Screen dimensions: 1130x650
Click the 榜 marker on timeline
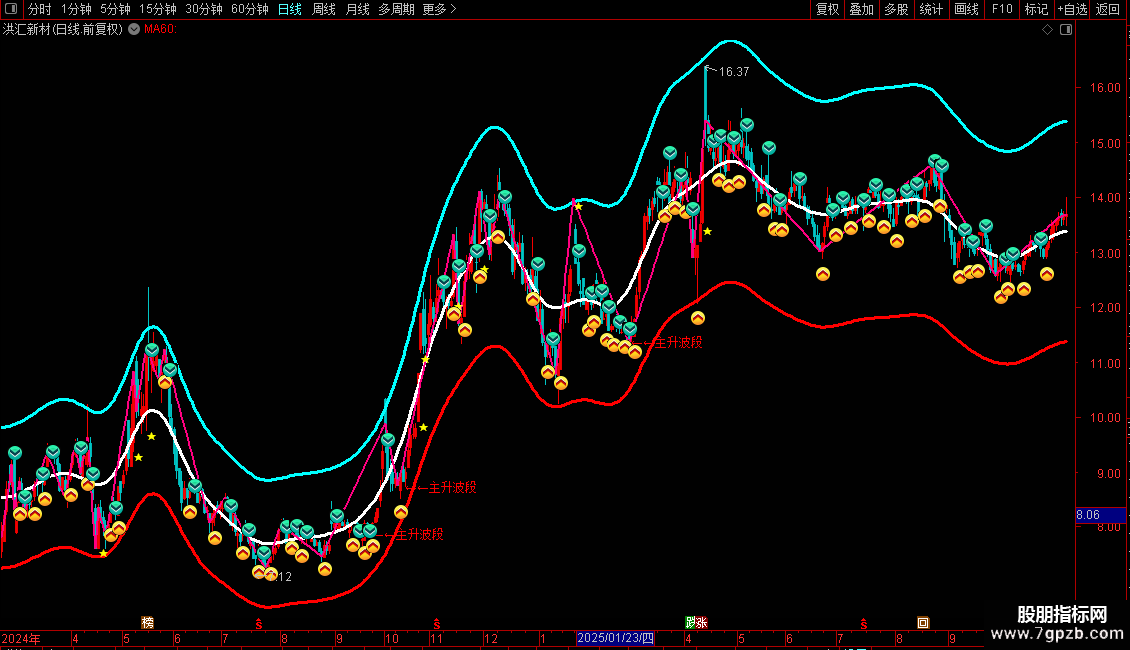(x=148, y=622)
